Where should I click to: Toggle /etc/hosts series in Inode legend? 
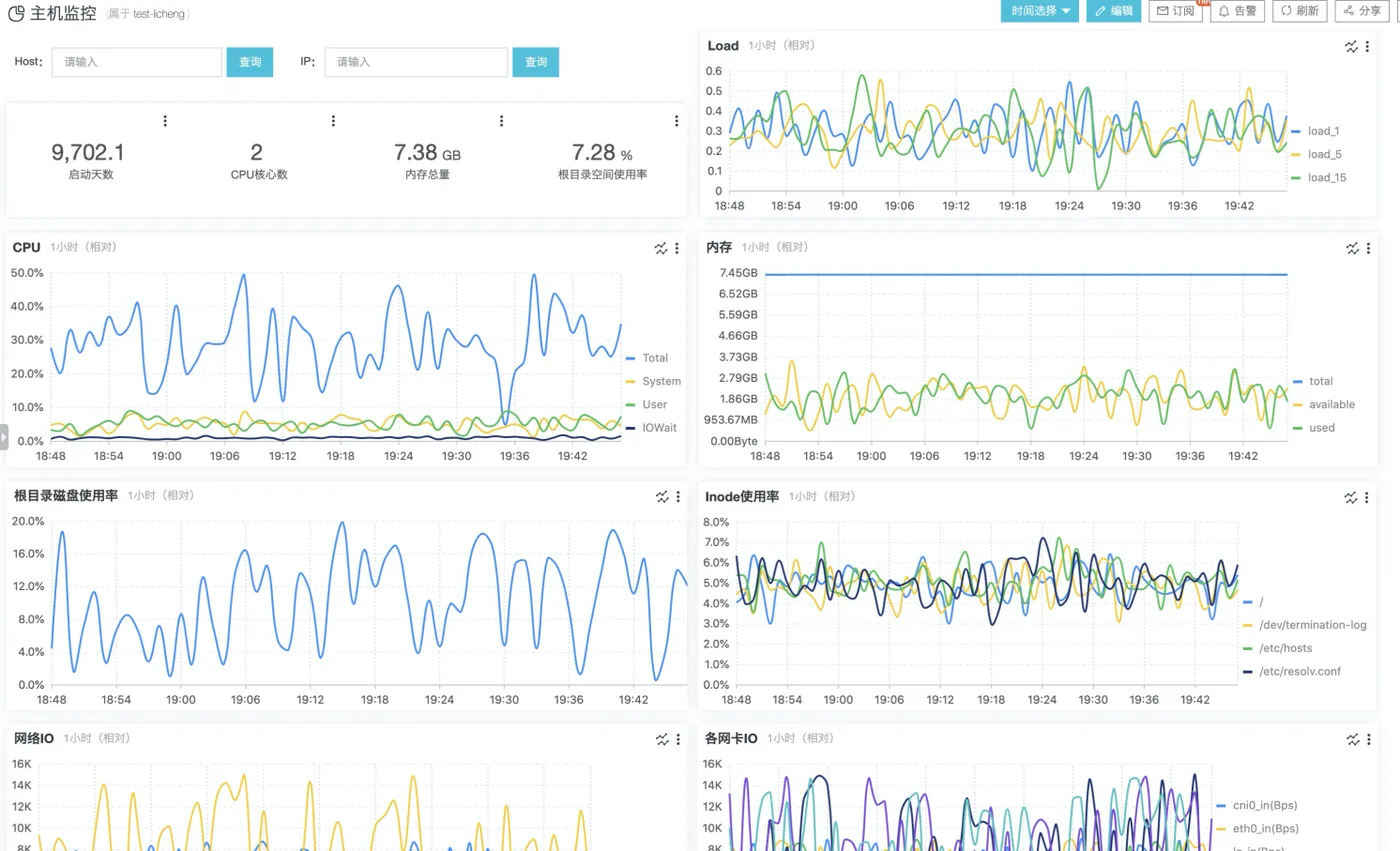(x=1277, y=648)
